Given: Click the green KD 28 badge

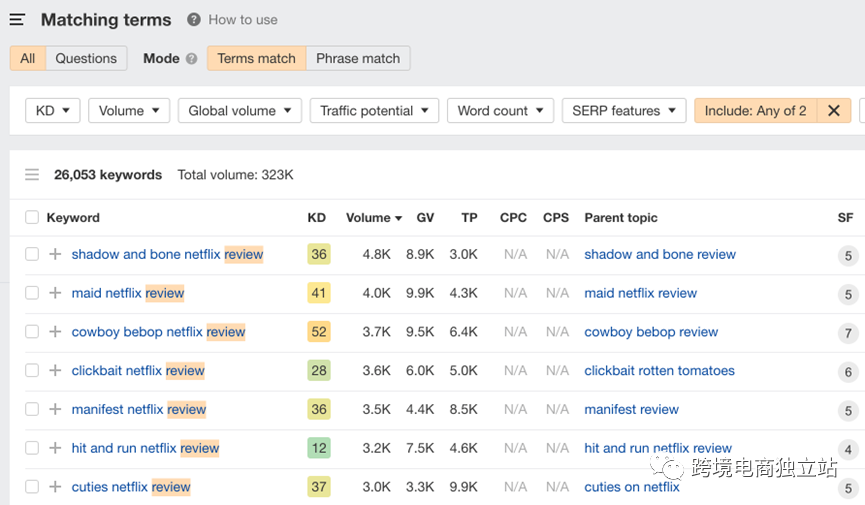Looking at the screenshot, I should [x=319, y=370].
